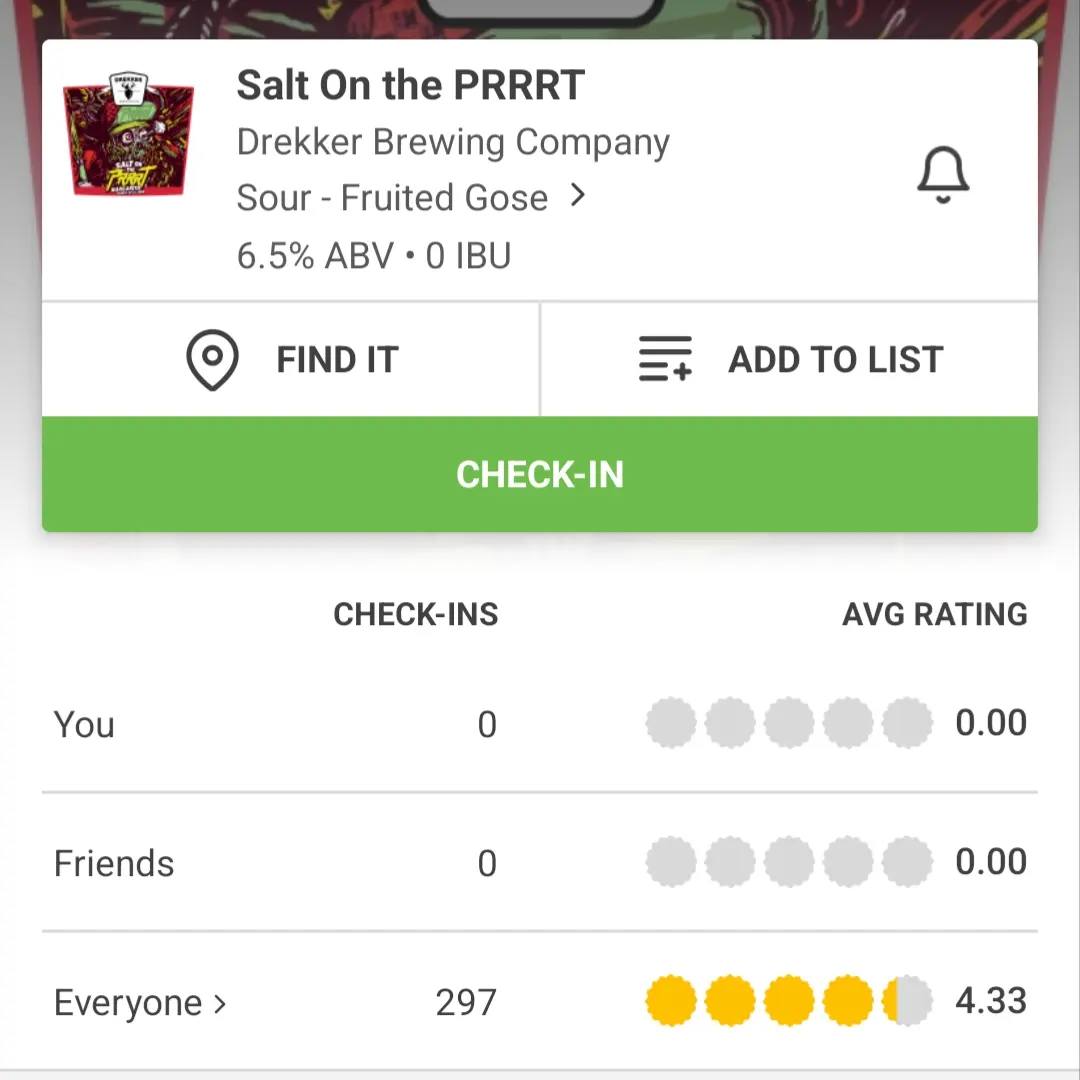Select the Friends row label

pyautogui.click(x=114, y=864)
